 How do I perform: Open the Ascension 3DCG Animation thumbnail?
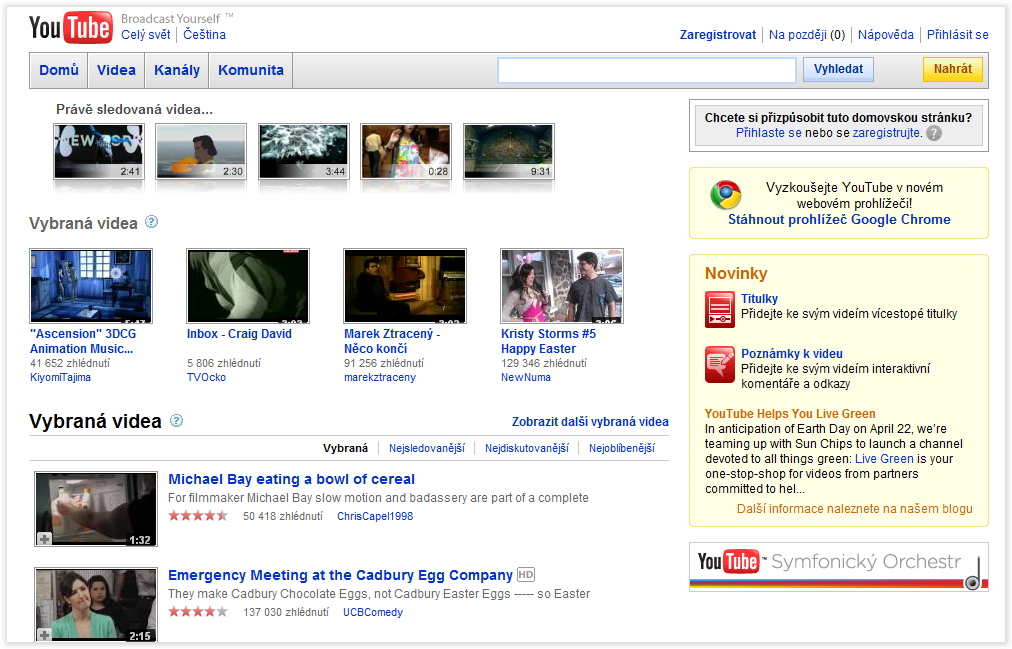tap(91, 286)
